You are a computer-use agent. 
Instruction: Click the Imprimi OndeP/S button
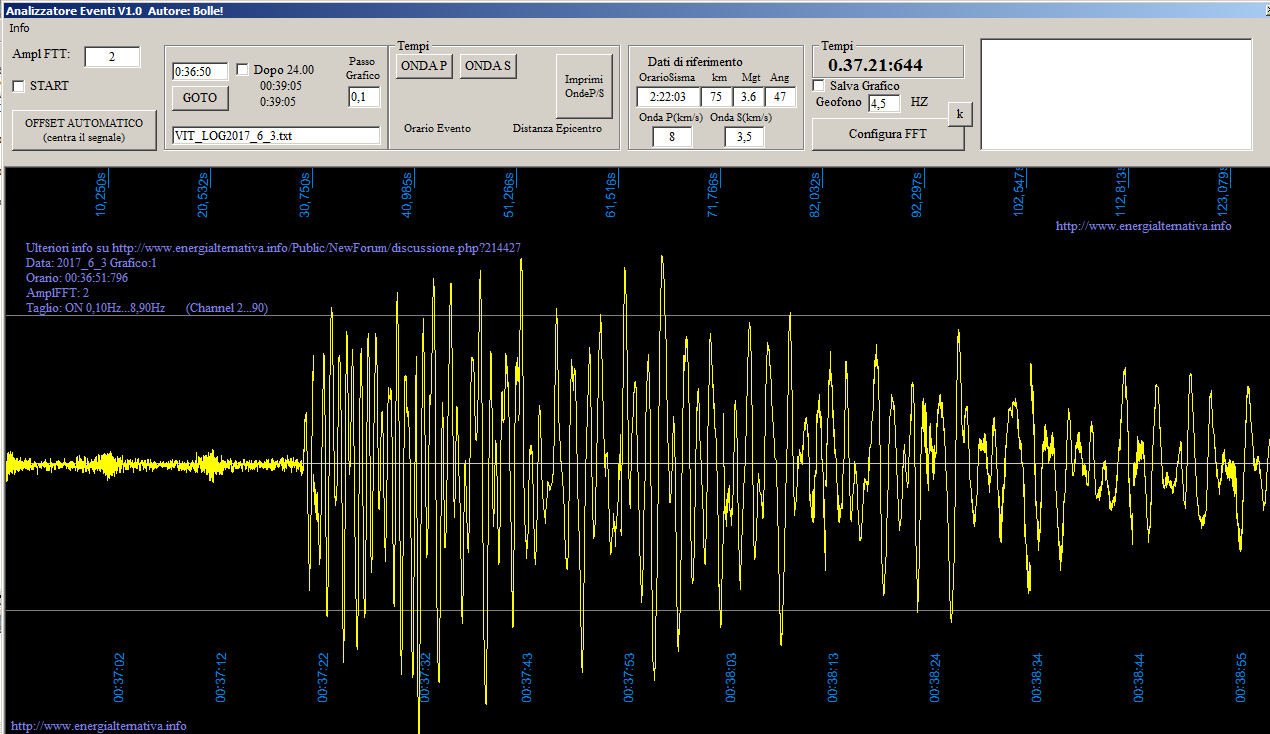click(584, 86)
